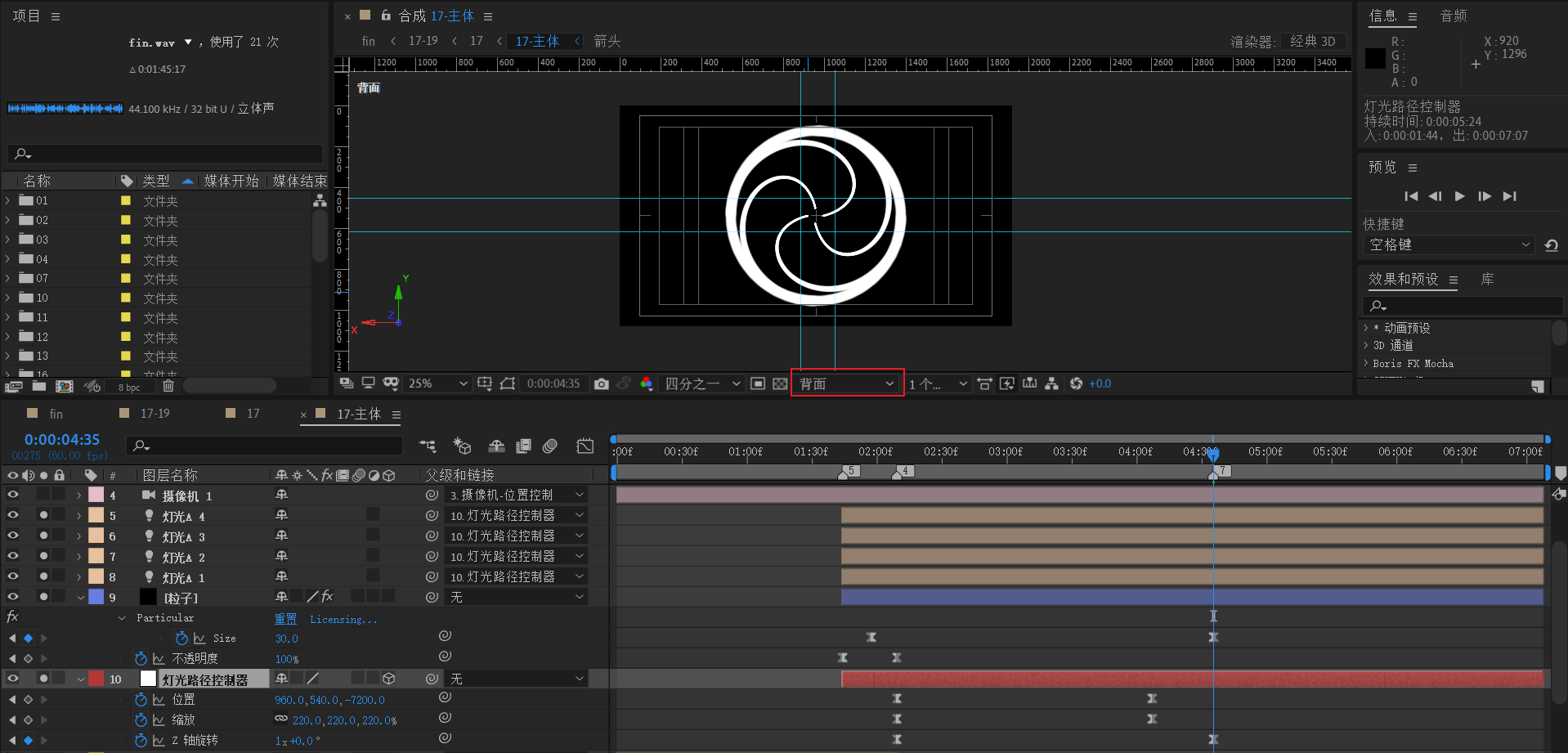Switch to the 17-19 timeline tab
Image resolution: width=1568 pixels, height=753 pixels.
(155, 414)
